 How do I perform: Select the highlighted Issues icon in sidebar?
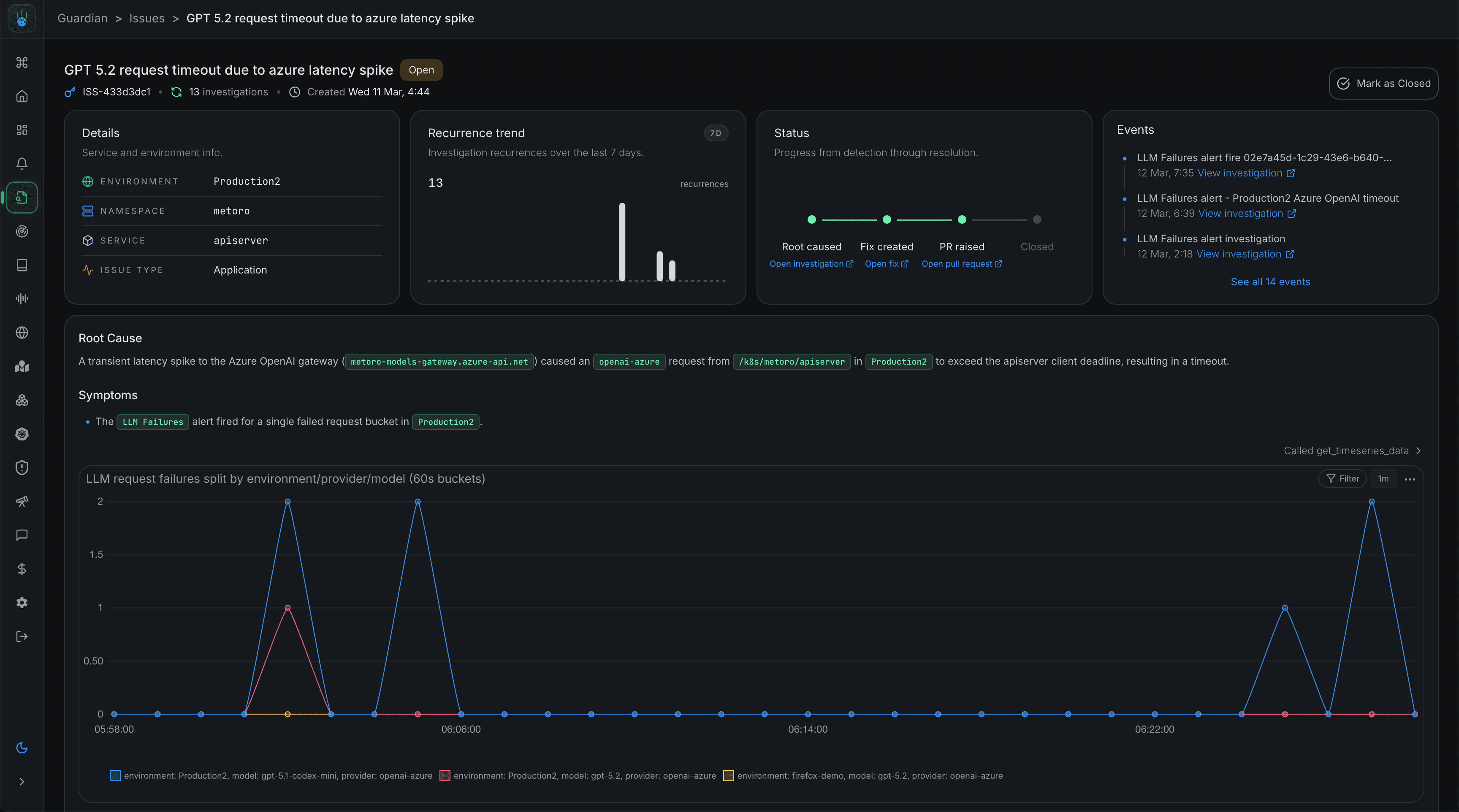pos(22,197)
